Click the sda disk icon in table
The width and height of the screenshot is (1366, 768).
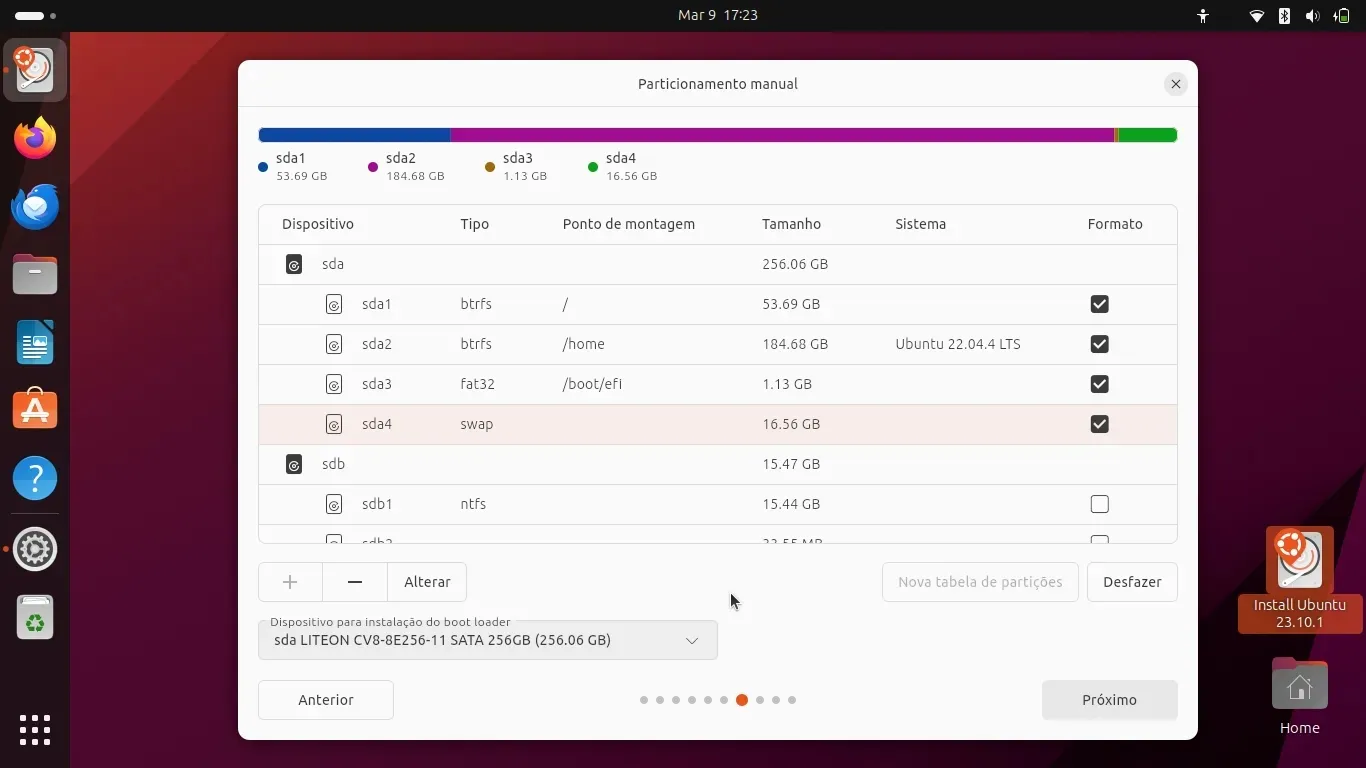click(294, 264)
